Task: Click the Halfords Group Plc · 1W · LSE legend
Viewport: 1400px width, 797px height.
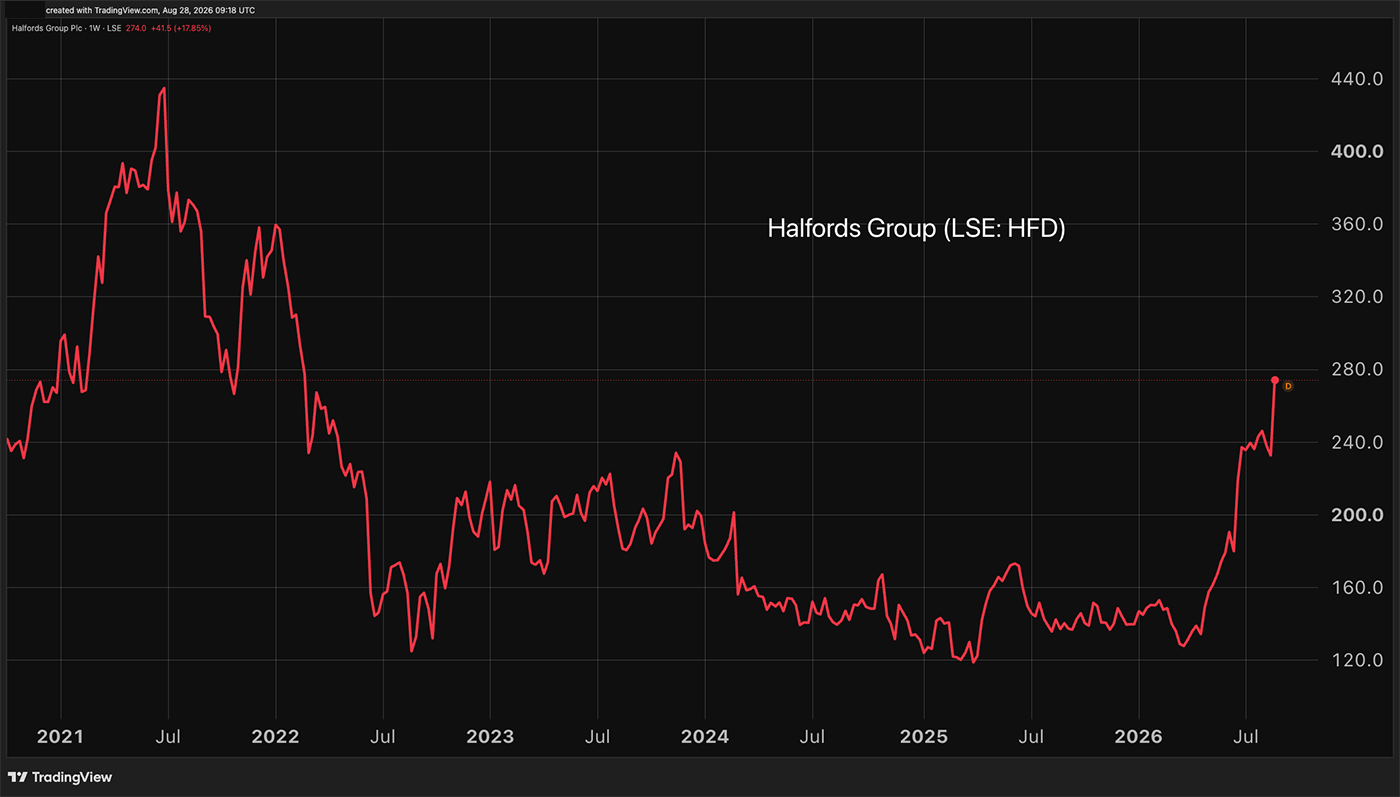Action: click(x=65, y=27)
